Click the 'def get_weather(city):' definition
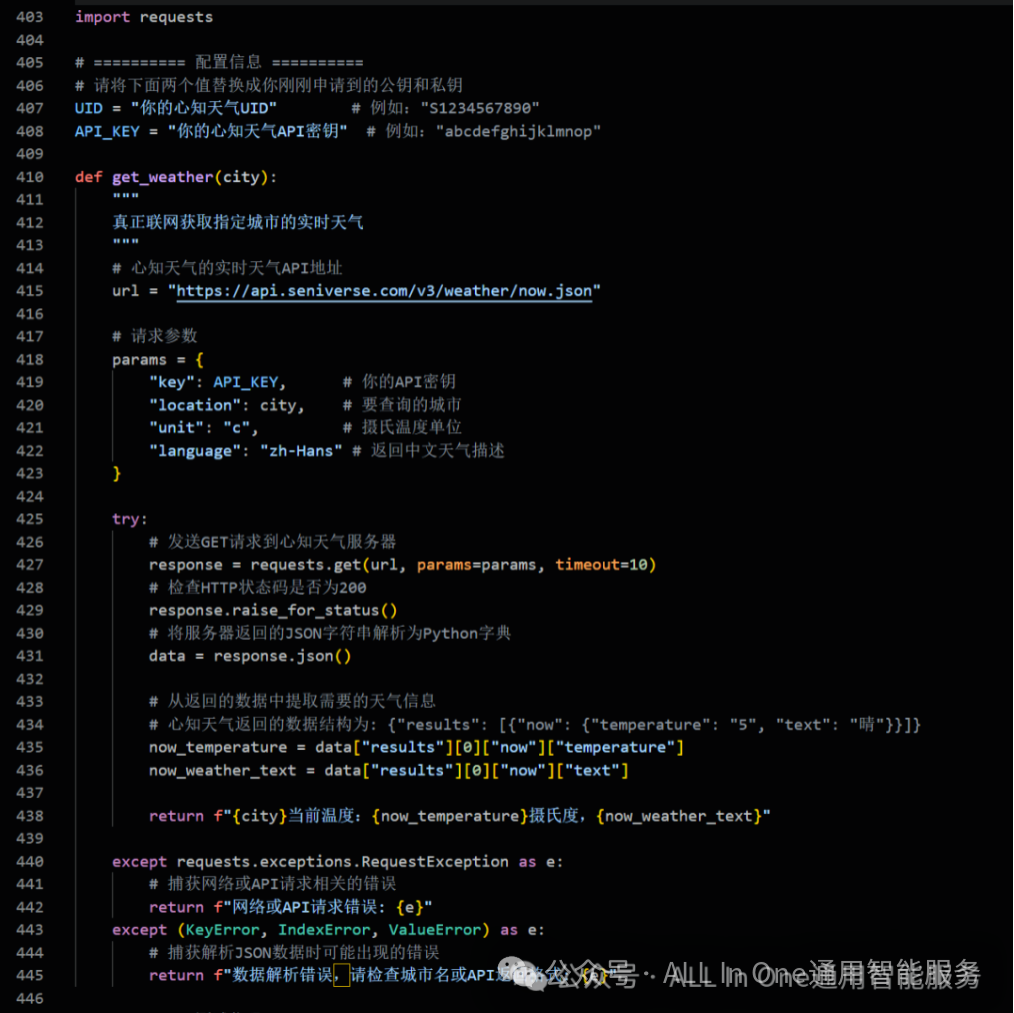 click(176, 177)
